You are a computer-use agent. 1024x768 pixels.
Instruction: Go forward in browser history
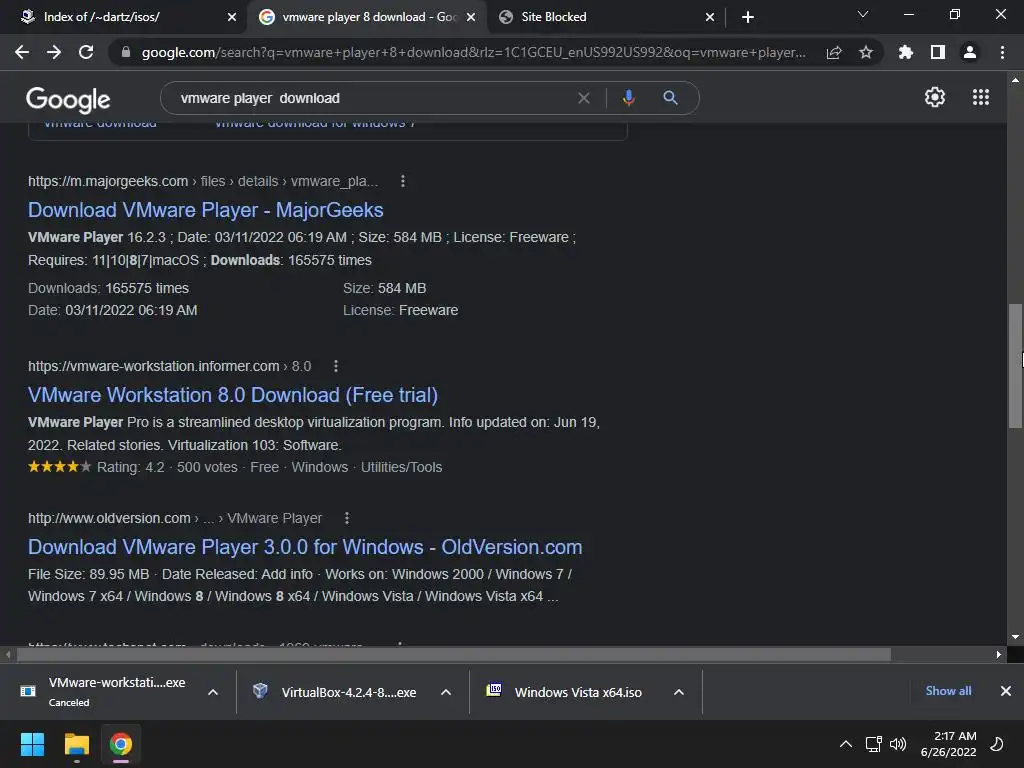click(x=54, y=52)
